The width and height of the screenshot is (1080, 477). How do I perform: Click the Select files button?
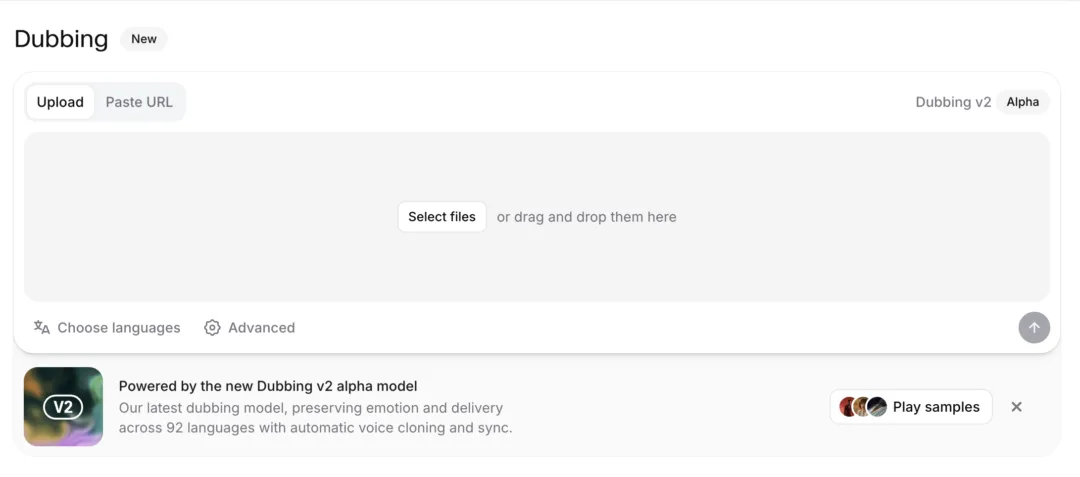pyautogui.click(x=442, y=217)
